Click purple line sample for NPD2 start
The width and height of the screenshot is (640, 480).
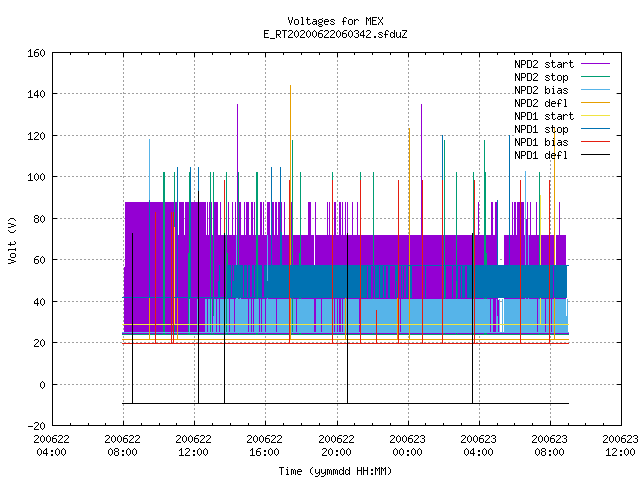coord(595,64)
